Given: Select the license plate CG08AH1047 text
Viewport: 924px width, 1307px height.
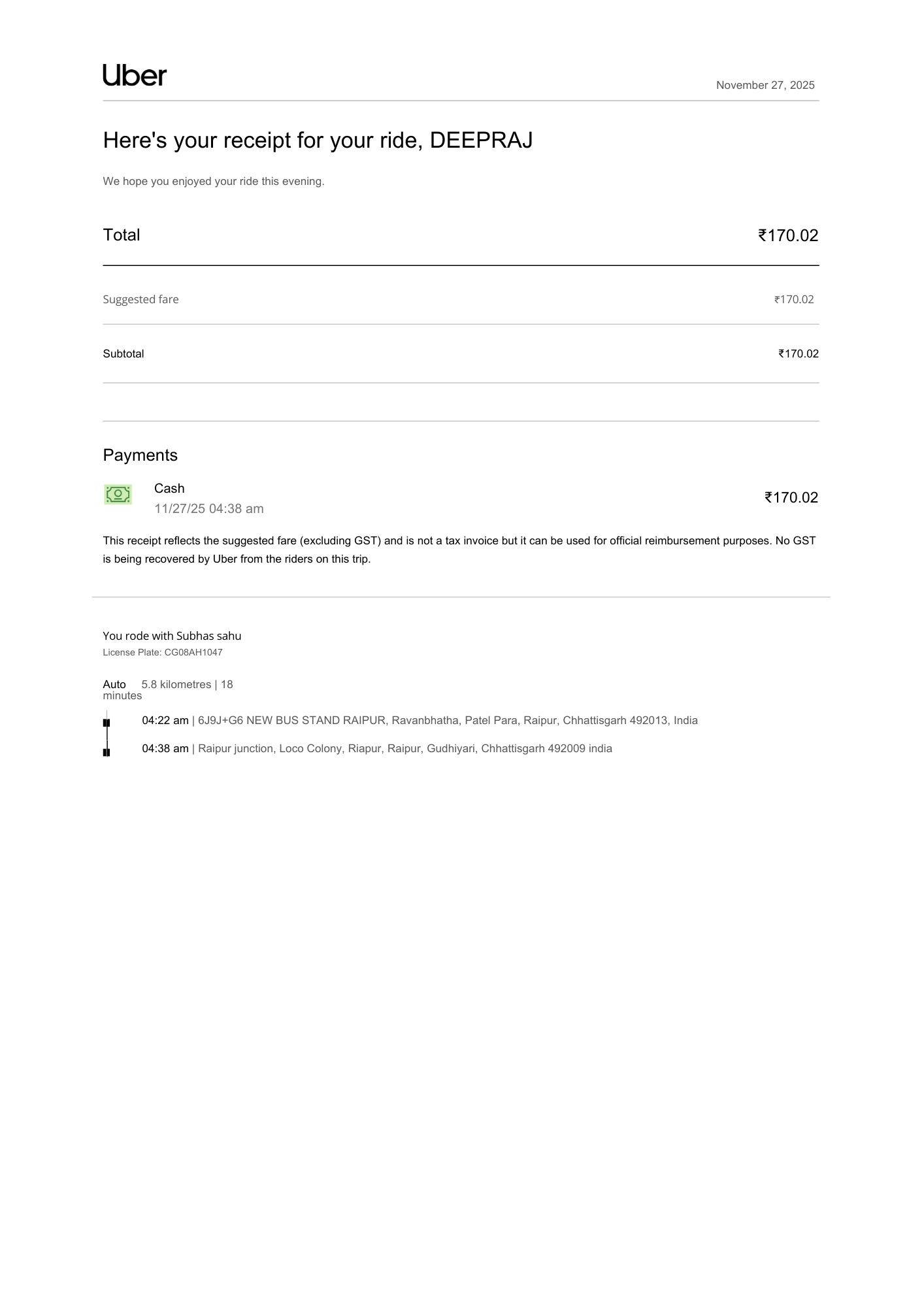Looking at the screenshot, I should (x=163, y=652).
